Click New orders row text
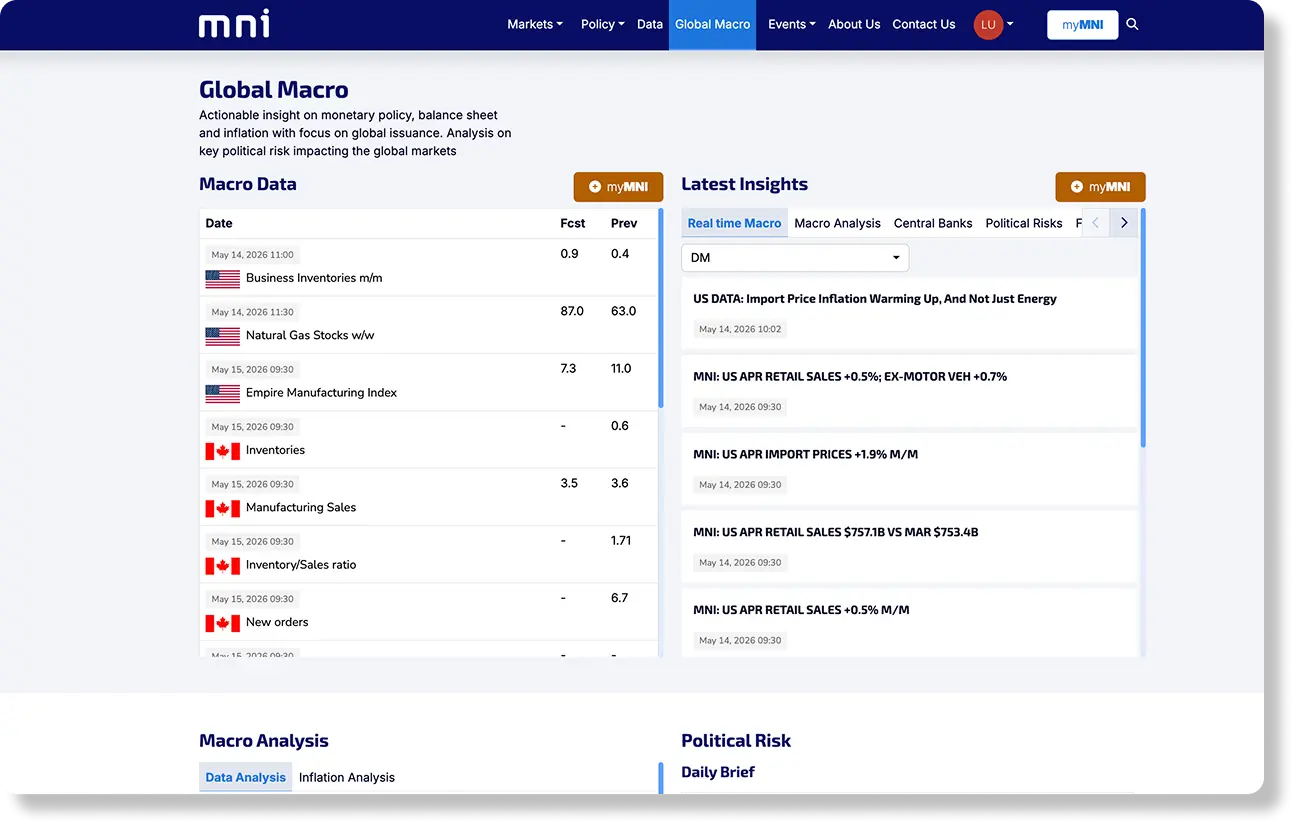The image size is (1294, 825). pyautogui.click(x=277, y=622)
